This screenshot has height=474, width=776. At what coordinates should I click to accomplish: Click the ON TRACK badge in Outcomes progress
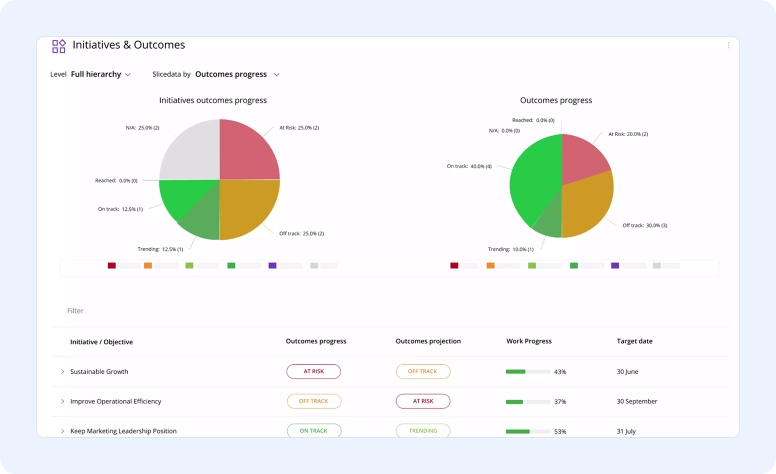coord(313,431)
